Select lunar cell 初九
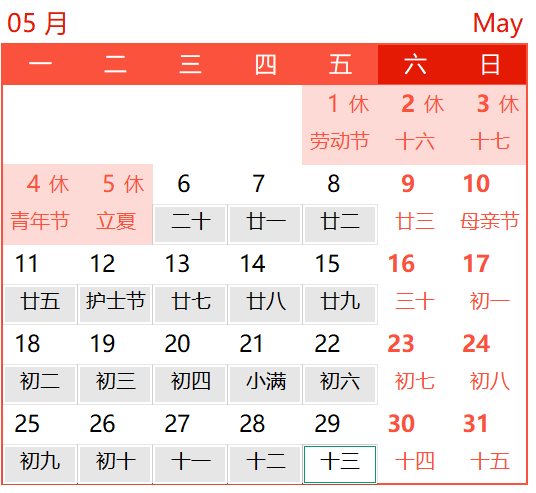The image size is (536, 493). tap(40, 464)
